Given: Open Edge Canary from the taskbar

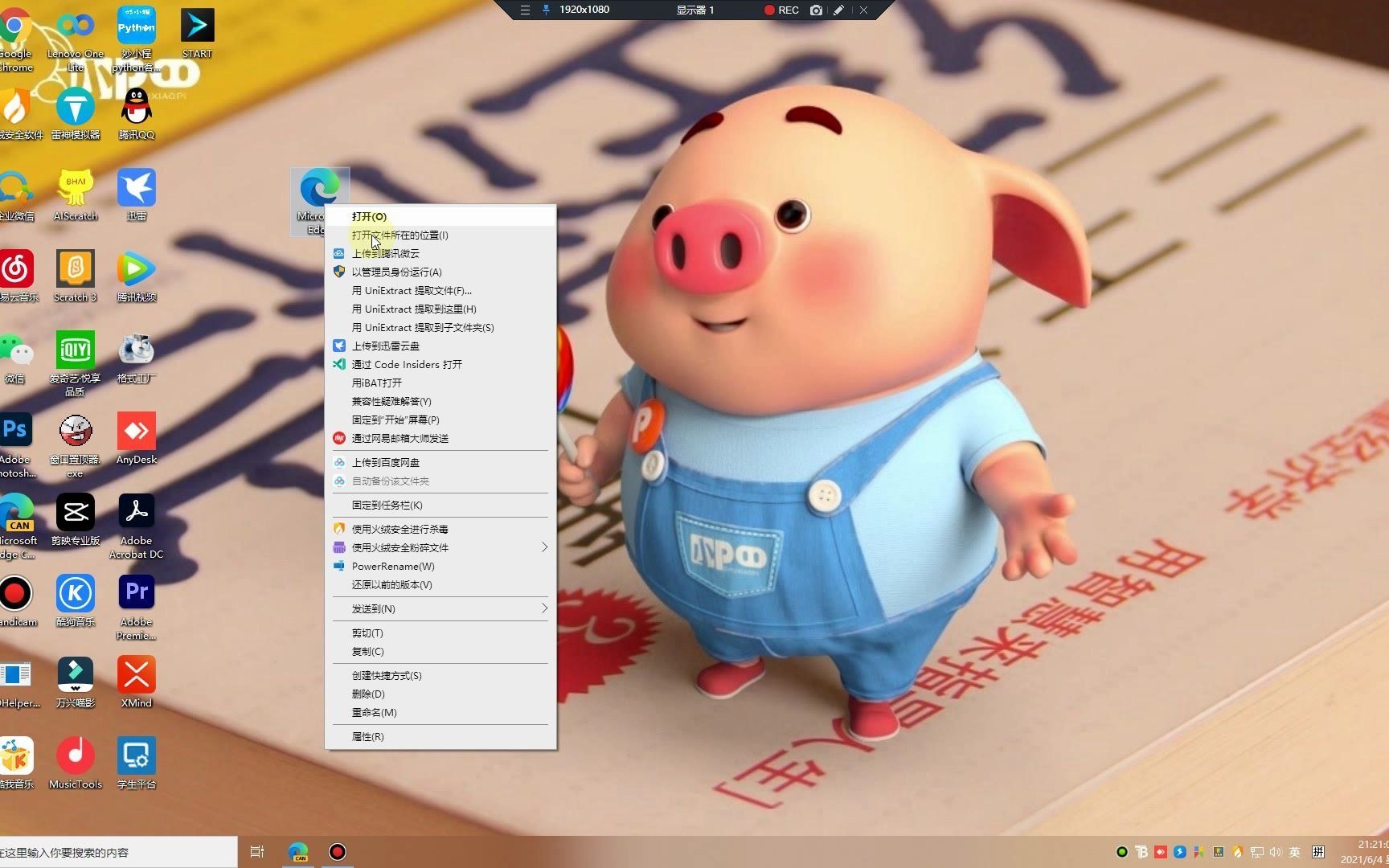Looking at the screenshot, I should pos(298,852).
